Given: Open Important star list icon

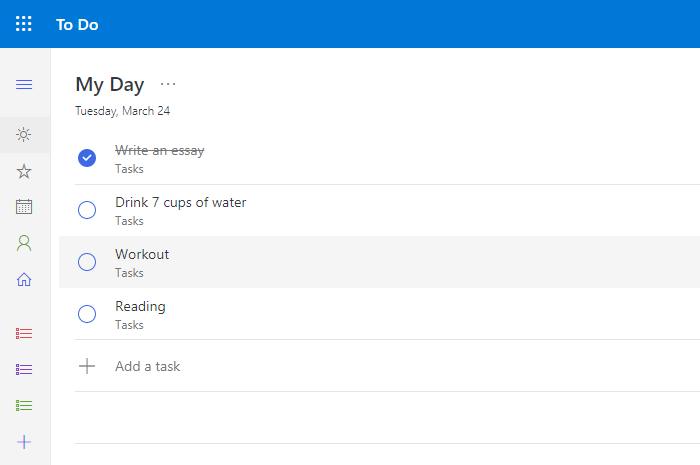Looking at the screenshot, I should click(24, 171).
